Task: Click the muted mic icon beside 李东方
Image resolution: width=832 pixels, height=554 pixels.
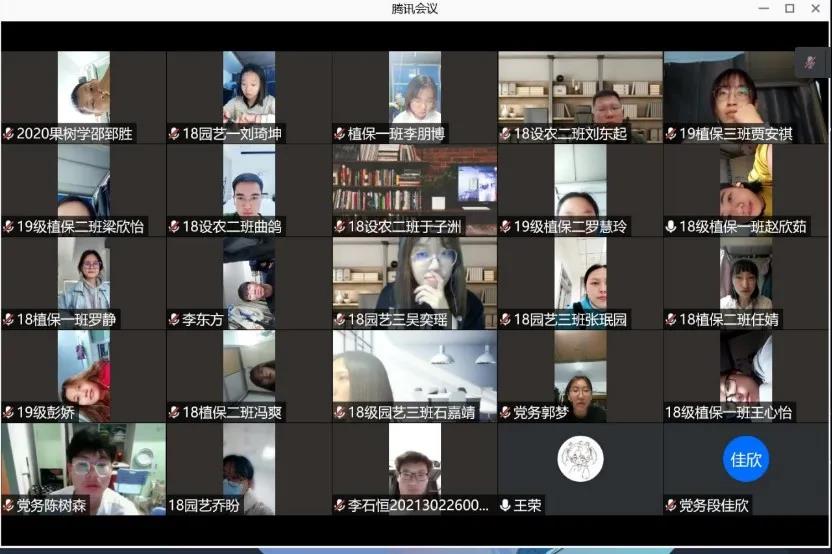Action: point(175,320)
